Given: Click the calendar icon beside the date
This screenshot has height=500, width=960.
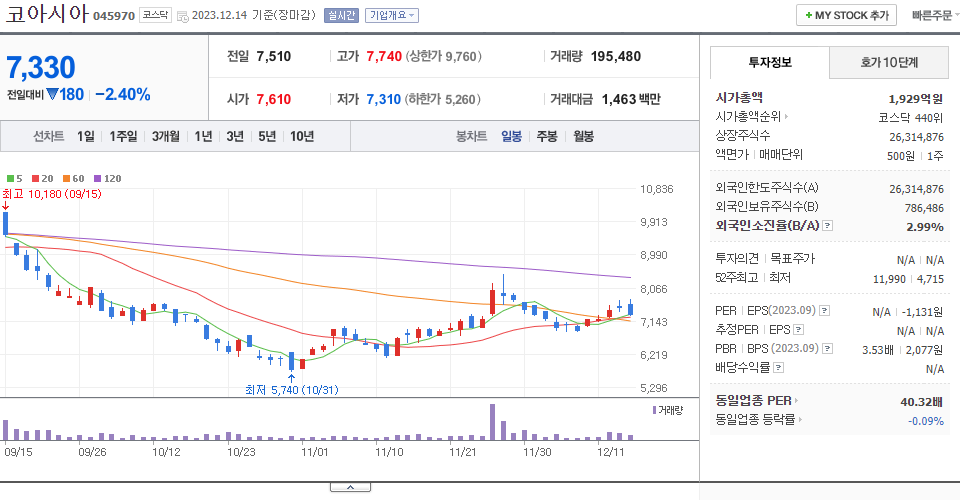Looking at the screenshot, I should (x=182, y=17).
